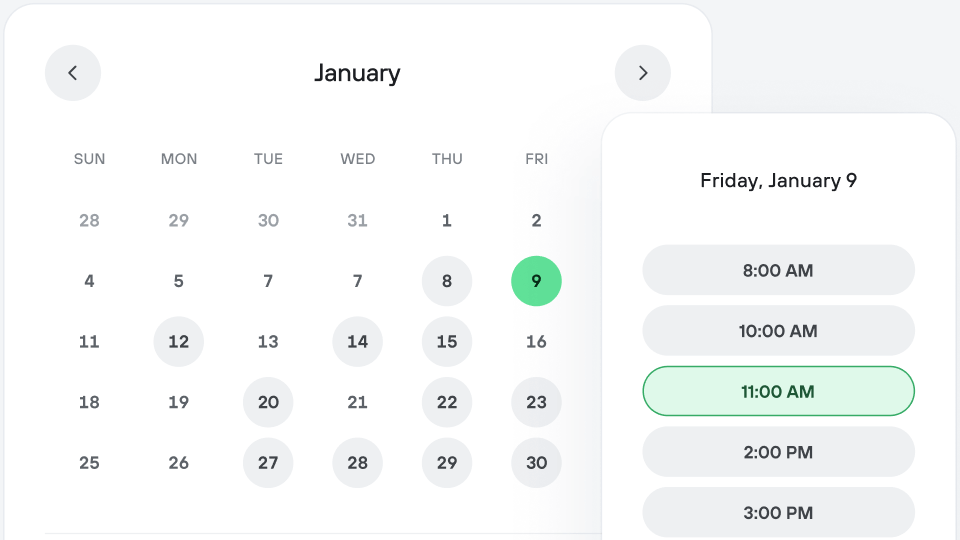Choose Wednesday the 28th
The image size is (960, 540).
pos(358,463)
